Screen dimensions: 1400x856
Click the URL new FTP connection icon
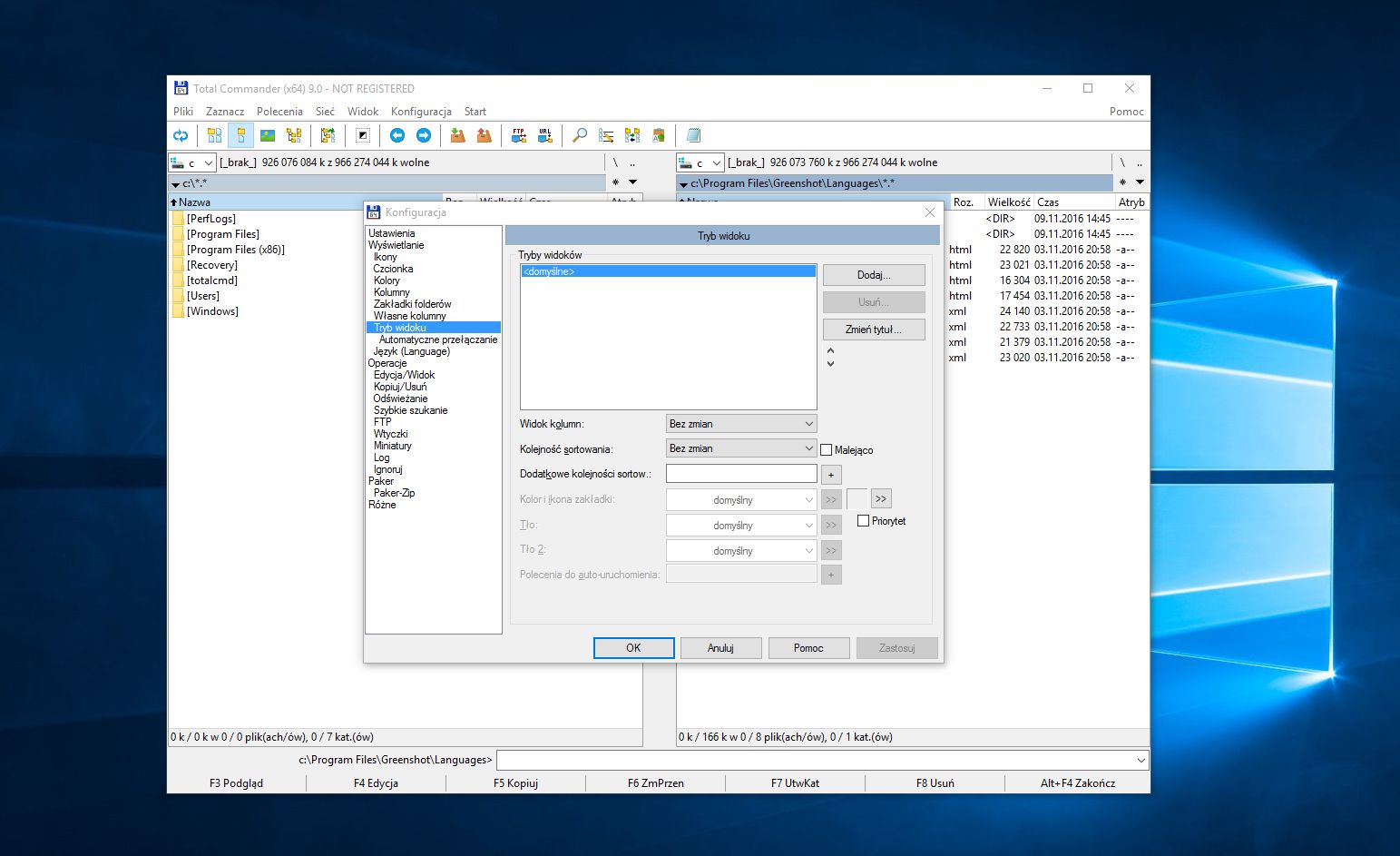[545, 135]
